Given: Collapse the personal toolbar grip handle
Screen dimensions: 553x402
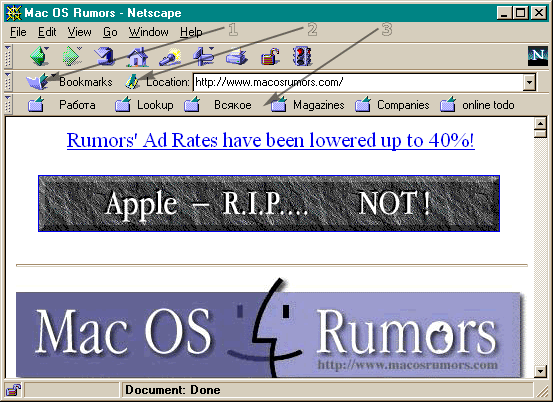Looking at the screenshot, I should (8, 104).
